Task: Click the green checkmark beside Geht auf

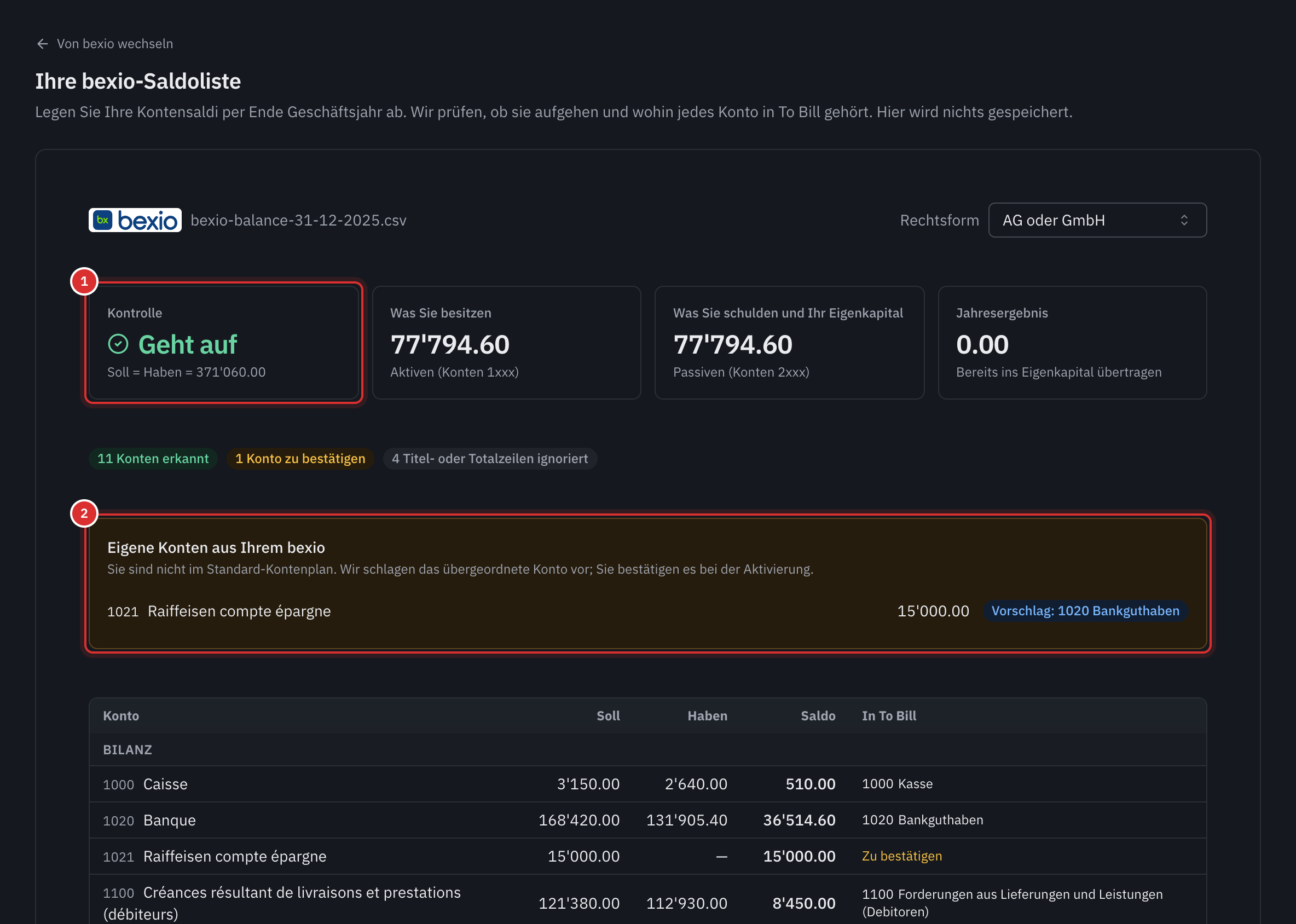Action: point(118,344)
